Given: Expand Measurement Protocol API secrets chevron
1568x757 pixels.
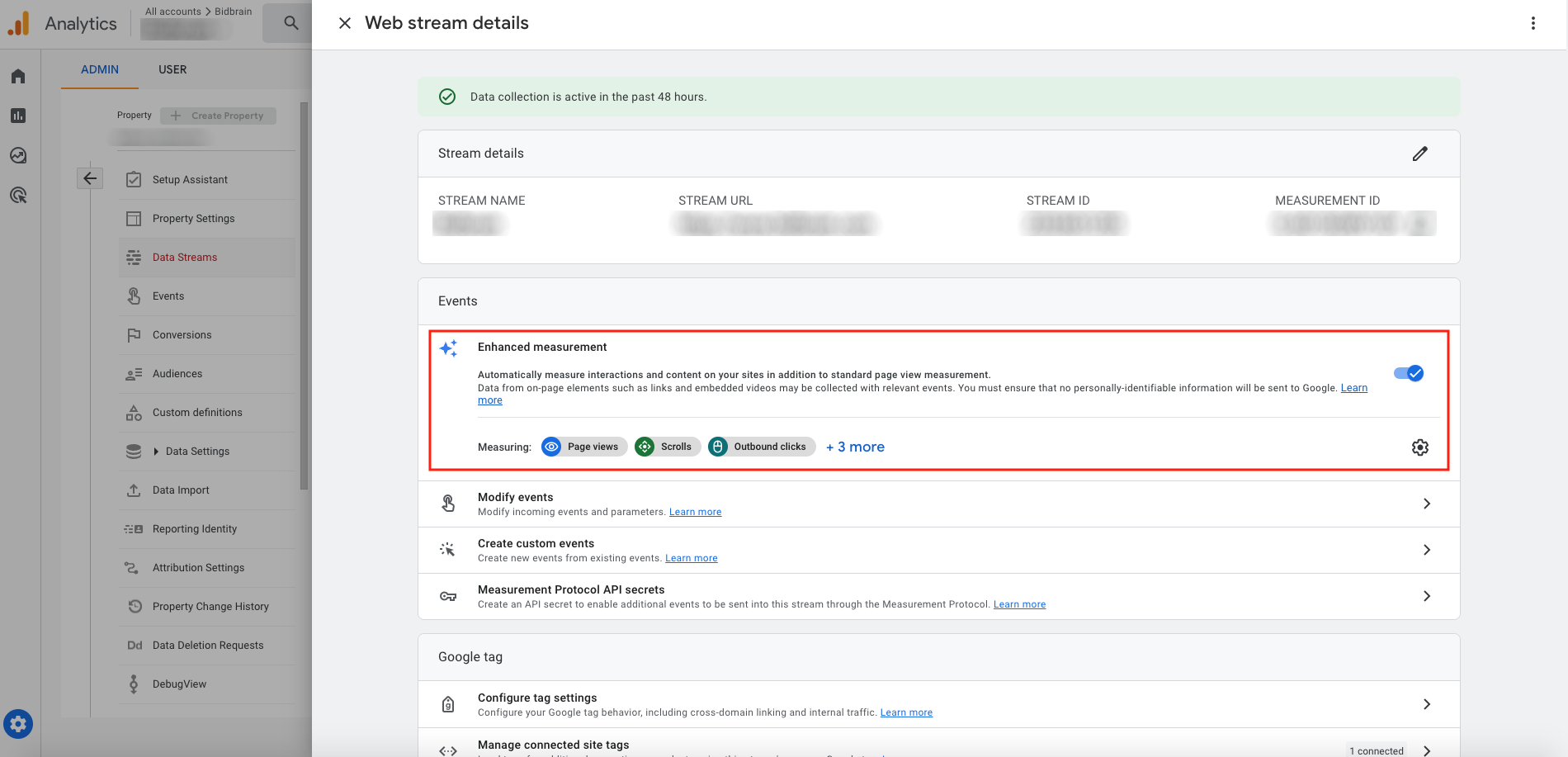Looking at the screenshot, I should click(x=1427, y=596).
